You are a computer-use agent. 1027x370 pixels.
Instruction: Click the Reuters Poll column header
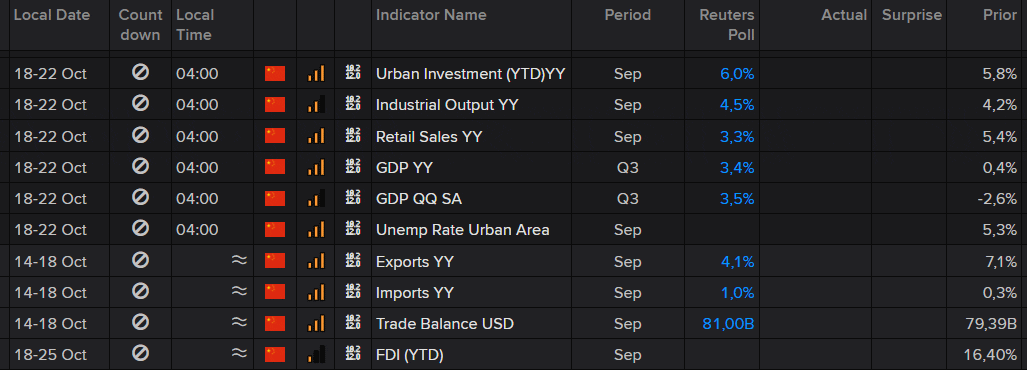point(726,25)
